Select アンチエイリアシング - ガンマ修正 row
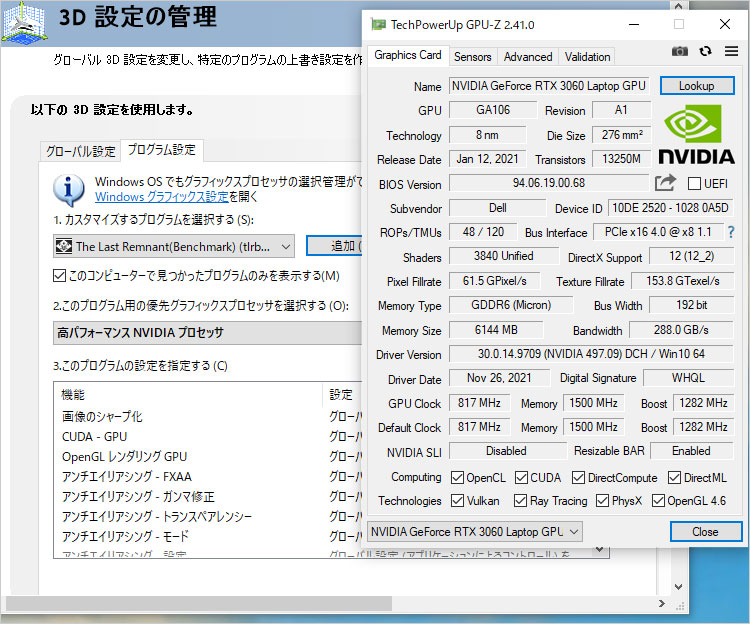This screenshot has height=624, width=750. [x=208, y=497]
